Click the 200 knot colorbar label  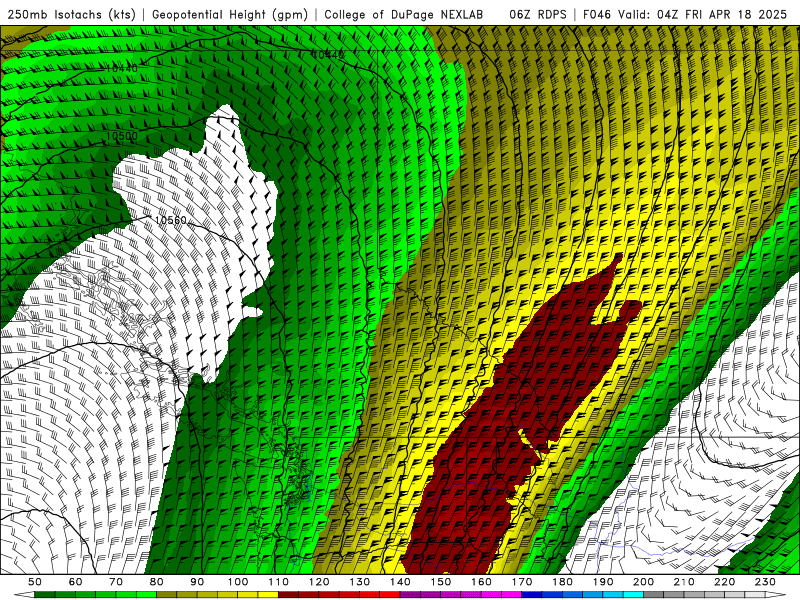643,582
